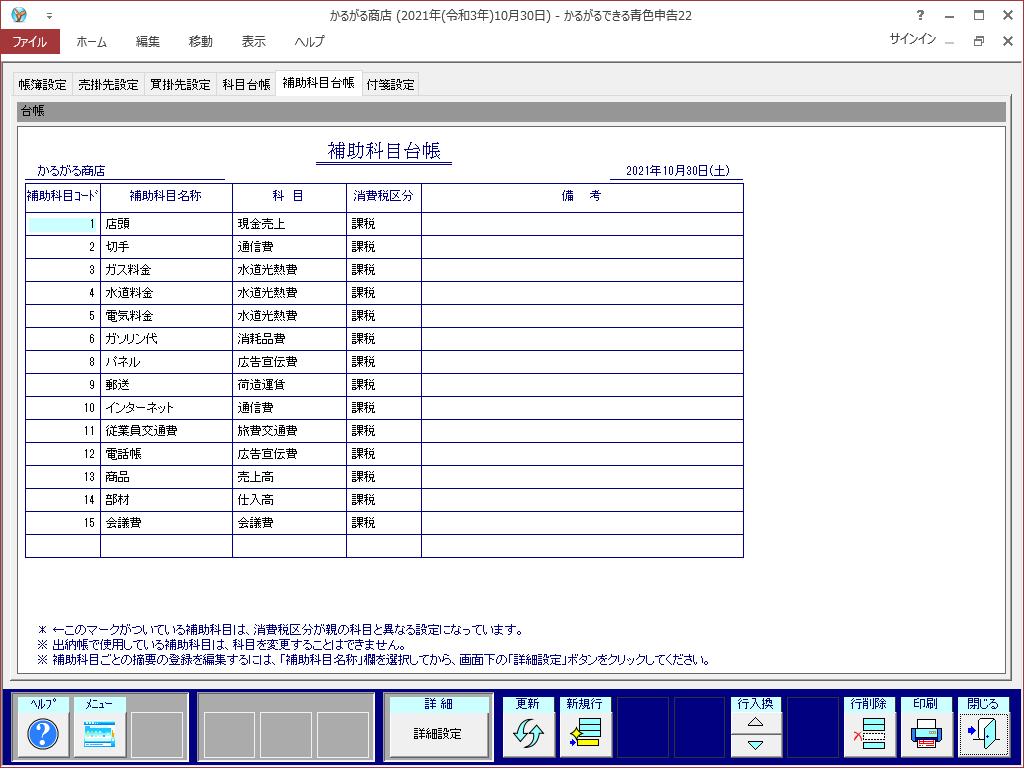Open the 表示 menu
This screenshot has width=1024, height=768.
pos(253,41)
